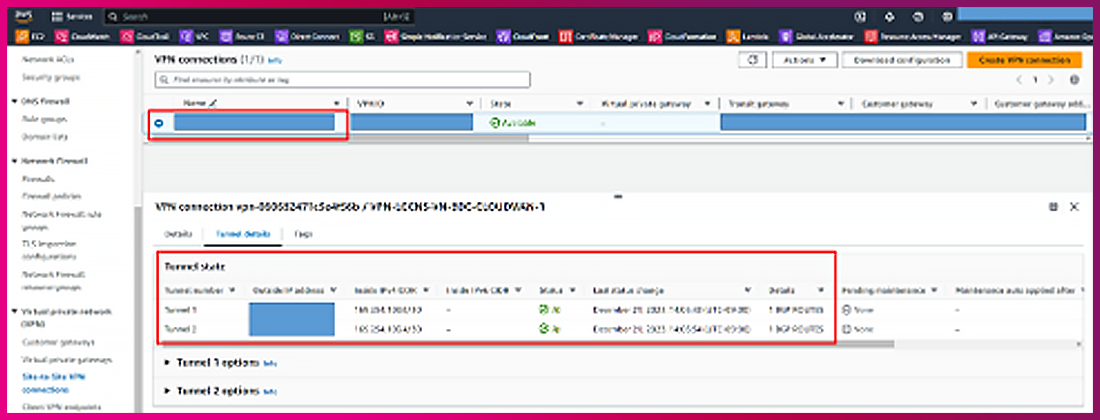
Task: Collapse the Network Firewall sidebar section
Action: pos(13,160)
